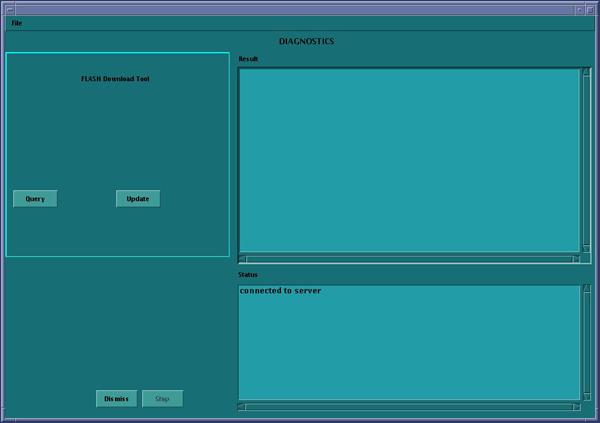Click the Result pane right scroll arrow
Image resolution: width=600 pixels, height=423 pixels.
pos(576,260)
